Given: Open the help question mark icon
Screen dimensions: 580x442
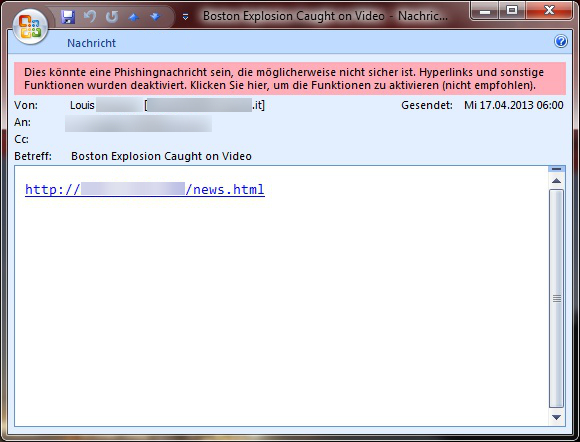Looking at the screenshot, I should pyautogui.click(x=561, y=41).
